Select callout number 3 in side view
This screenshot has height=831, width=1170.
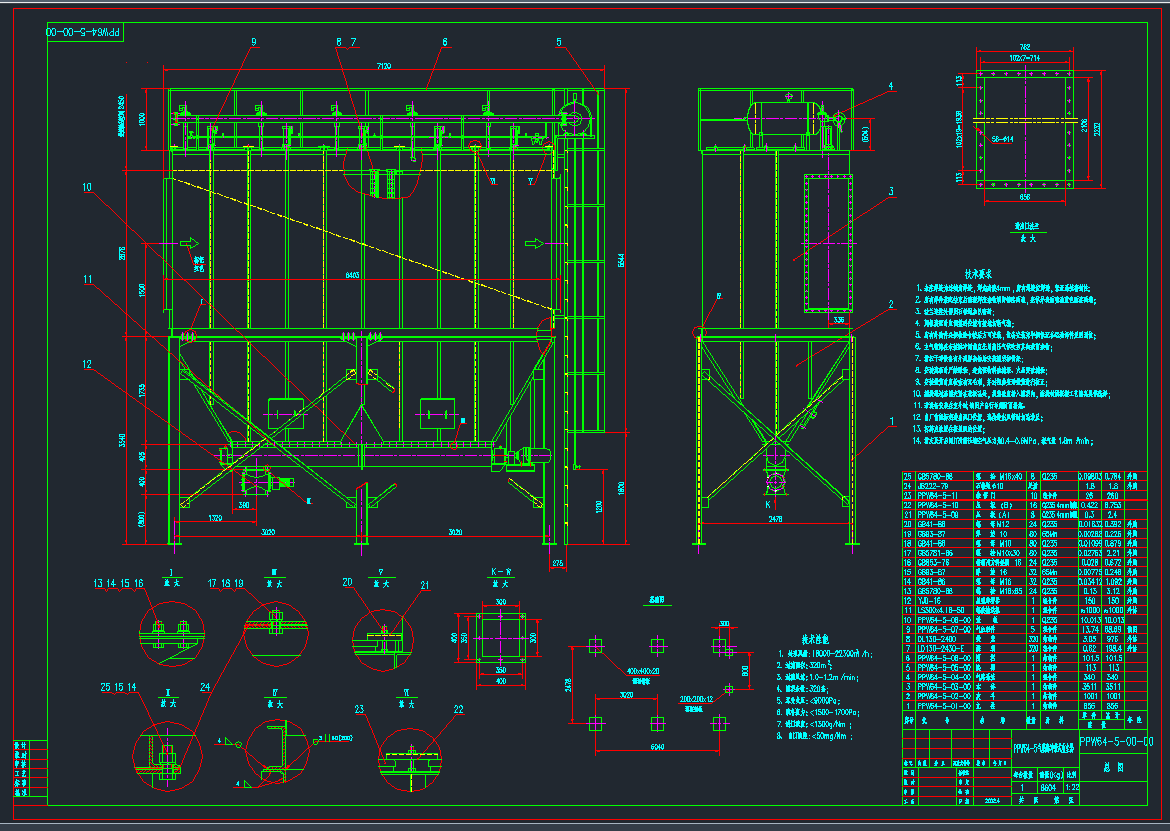[890, 191]
